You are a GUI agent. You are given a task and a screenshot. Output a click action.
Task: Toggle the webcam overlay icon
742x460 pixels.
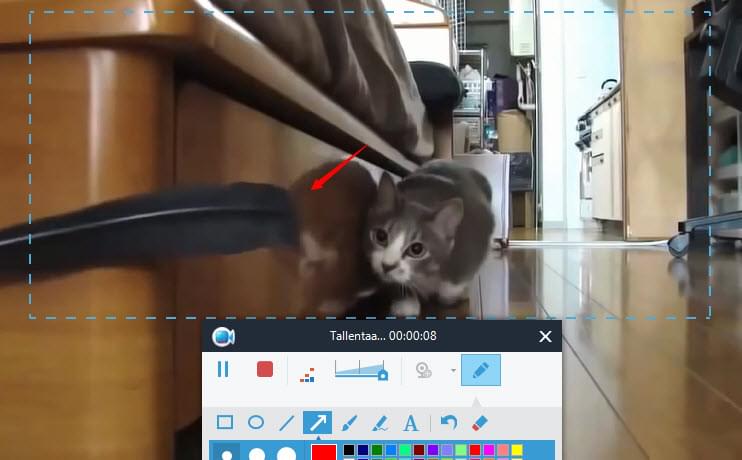[x=423, y=370]
